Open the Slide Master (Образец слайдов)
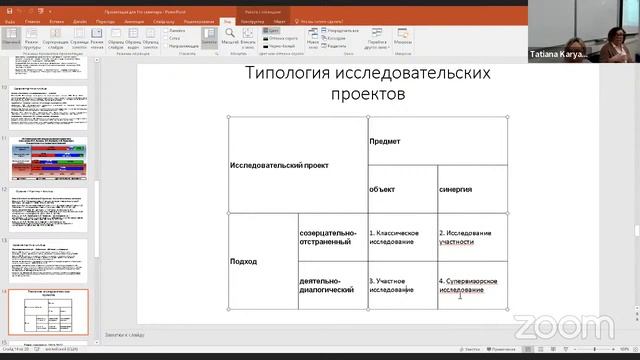Image resolution: width=640 pixels, height=360 pixels. pyautogui.click(x=116, y=39)
